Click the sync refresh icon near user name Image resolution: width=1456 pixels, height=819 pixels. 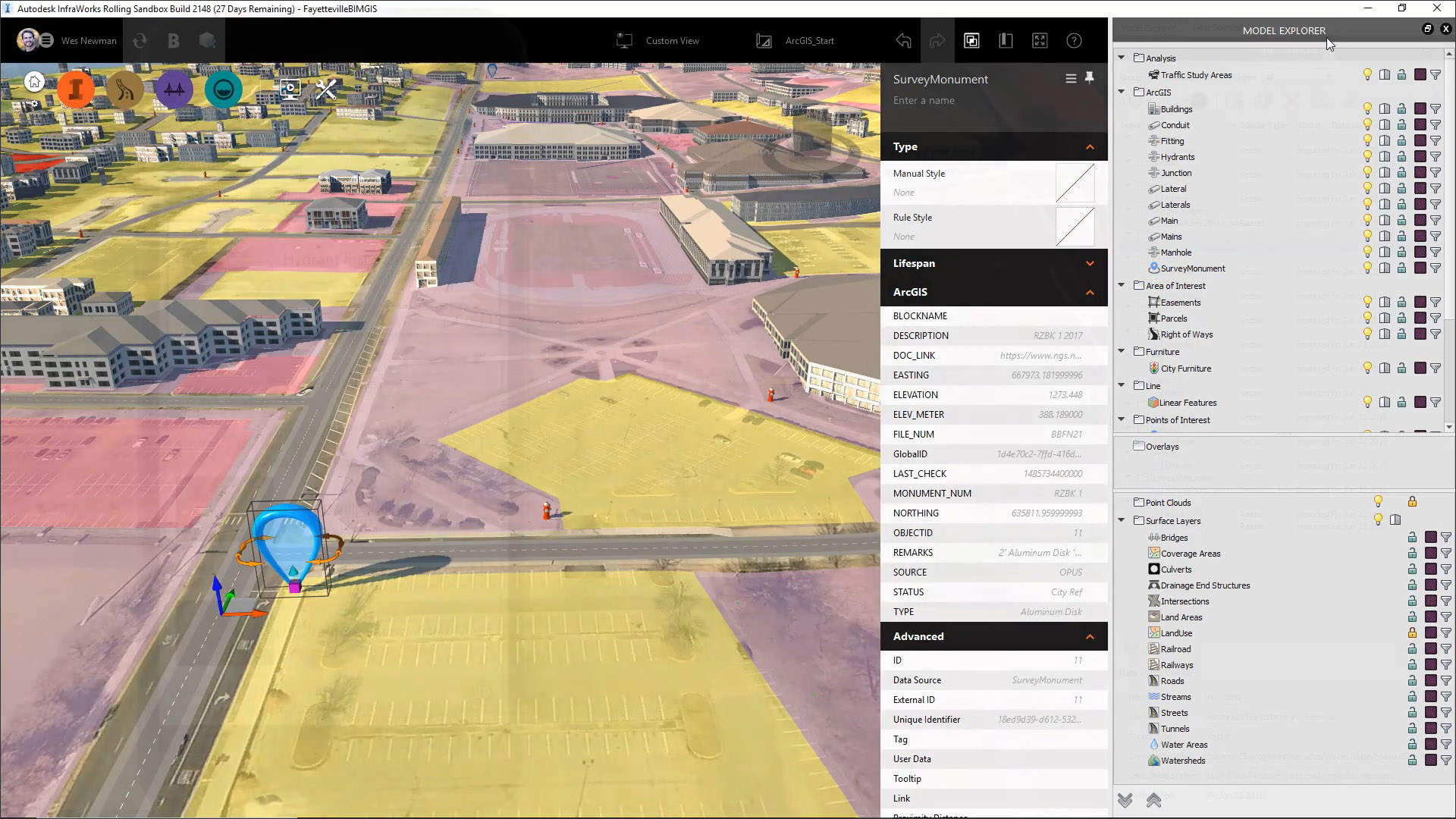click(140, 41)
